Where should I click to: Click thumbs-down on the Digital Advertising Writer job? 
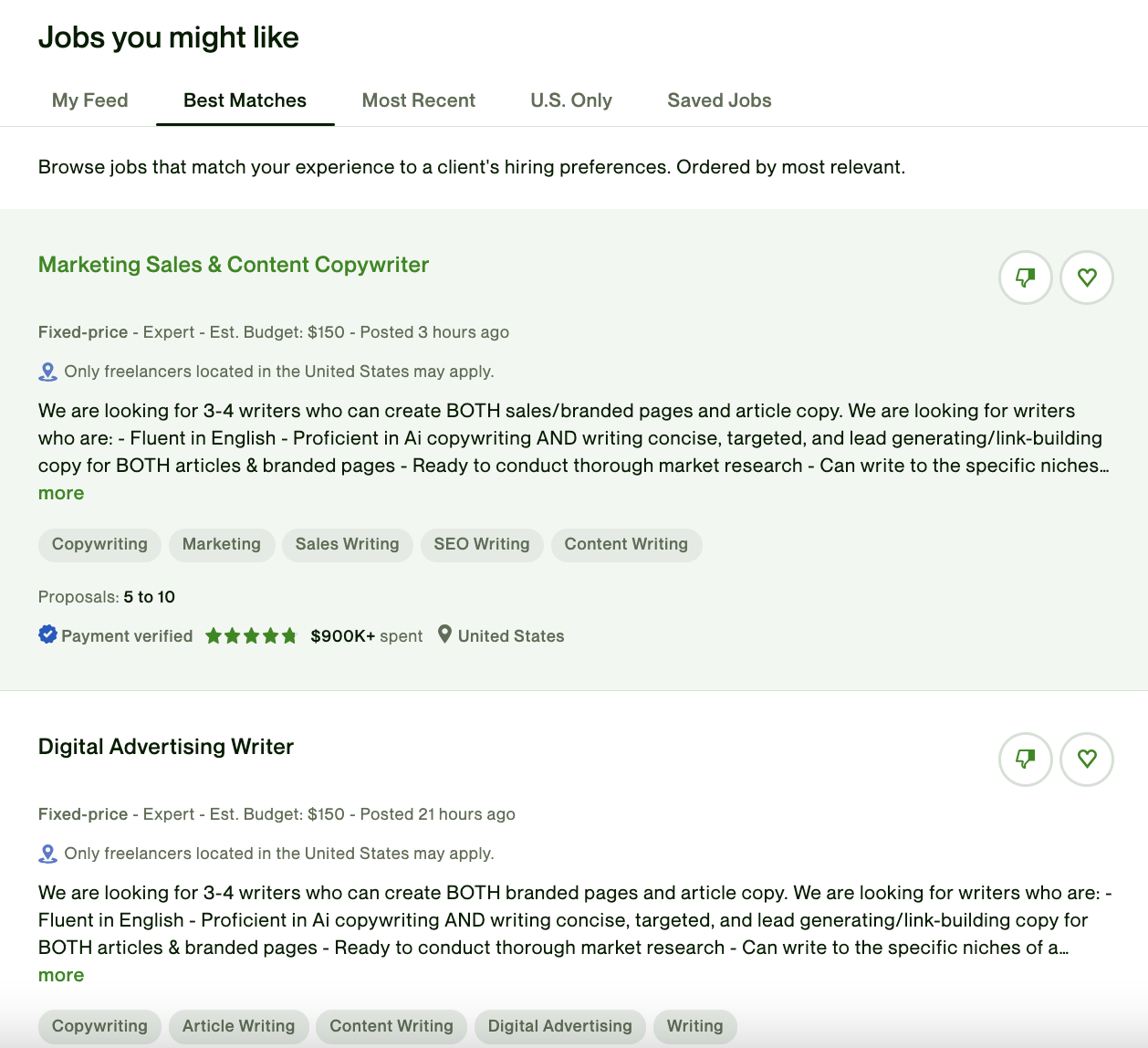click(1025, 759)
